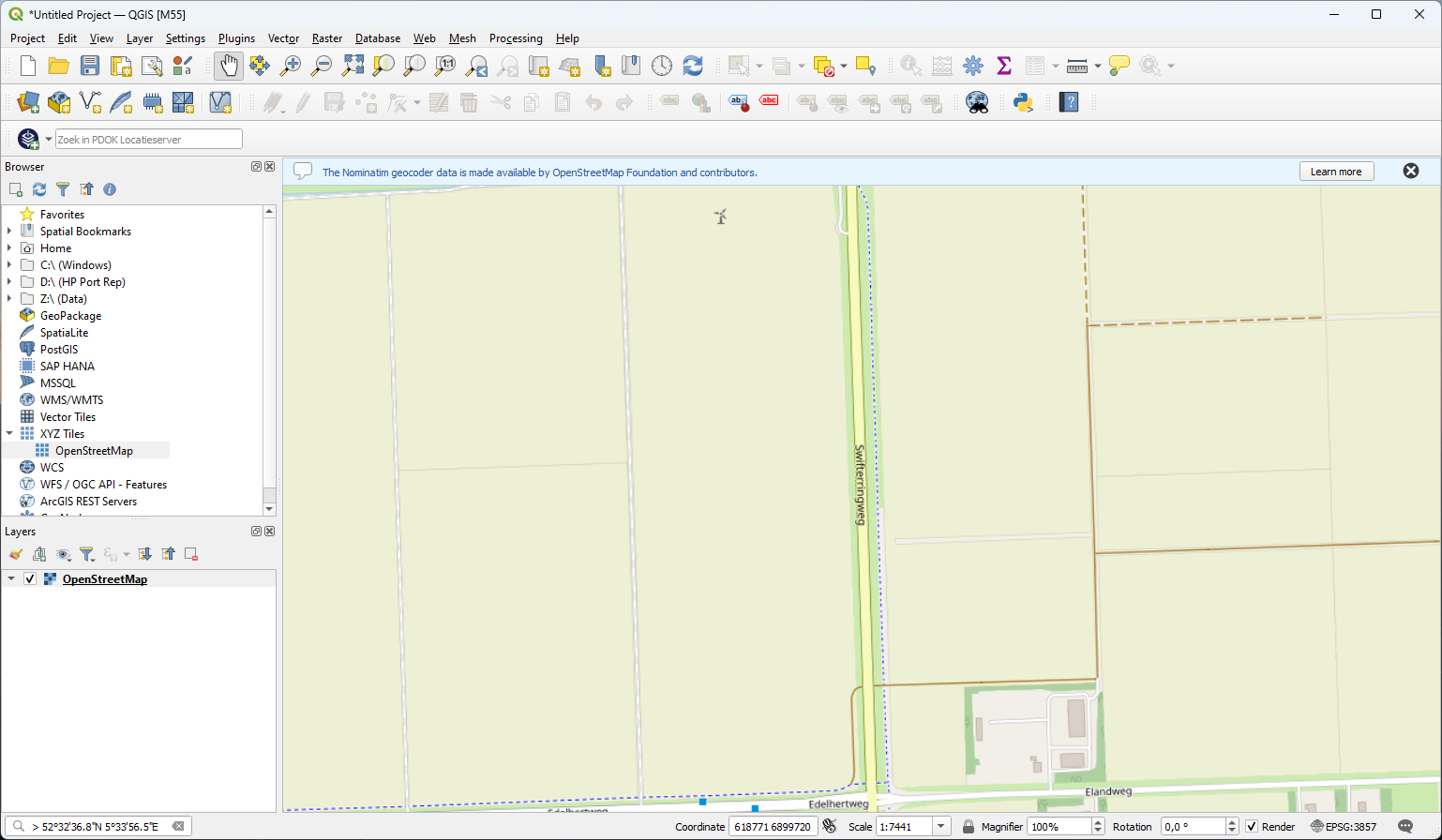The height and width of the screenshot is (840, 1442).
Task: Expand Spatial Bookmarks in Browser
Action: click(9, 231)
